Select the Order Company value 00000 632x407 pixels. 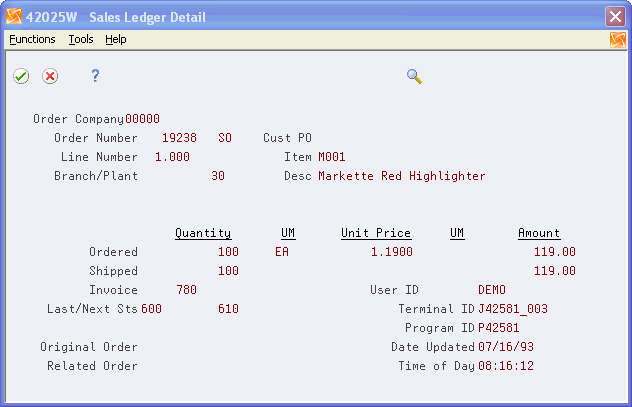(x=142, y=119)
